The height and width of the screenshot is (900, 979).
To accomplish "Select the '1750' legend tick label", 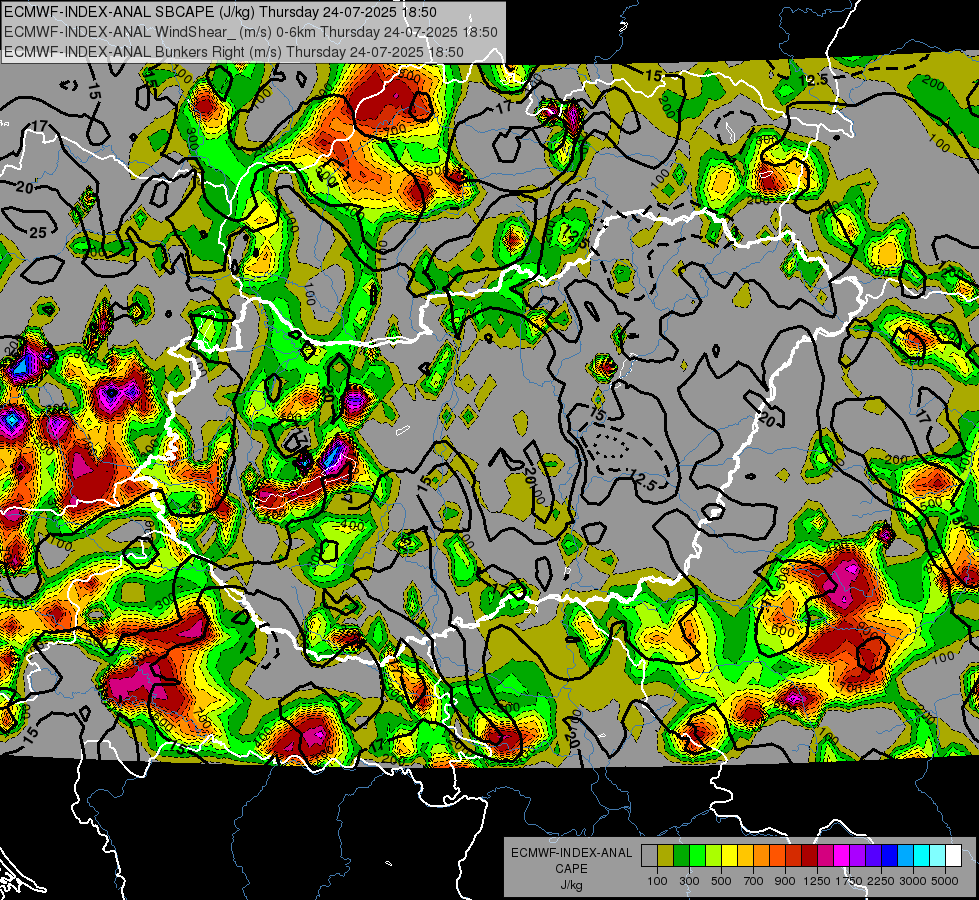I will tap(849, 881).
